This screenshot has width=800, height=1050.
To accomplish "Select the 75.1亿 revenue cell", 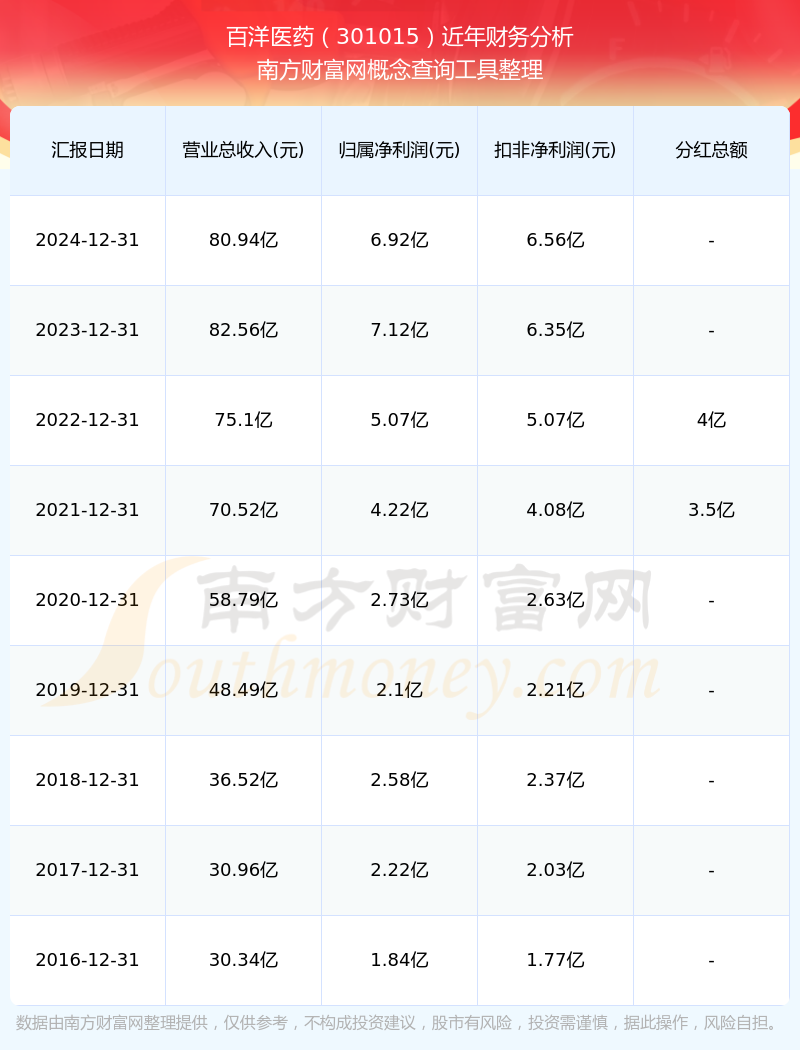I will 244,421.
